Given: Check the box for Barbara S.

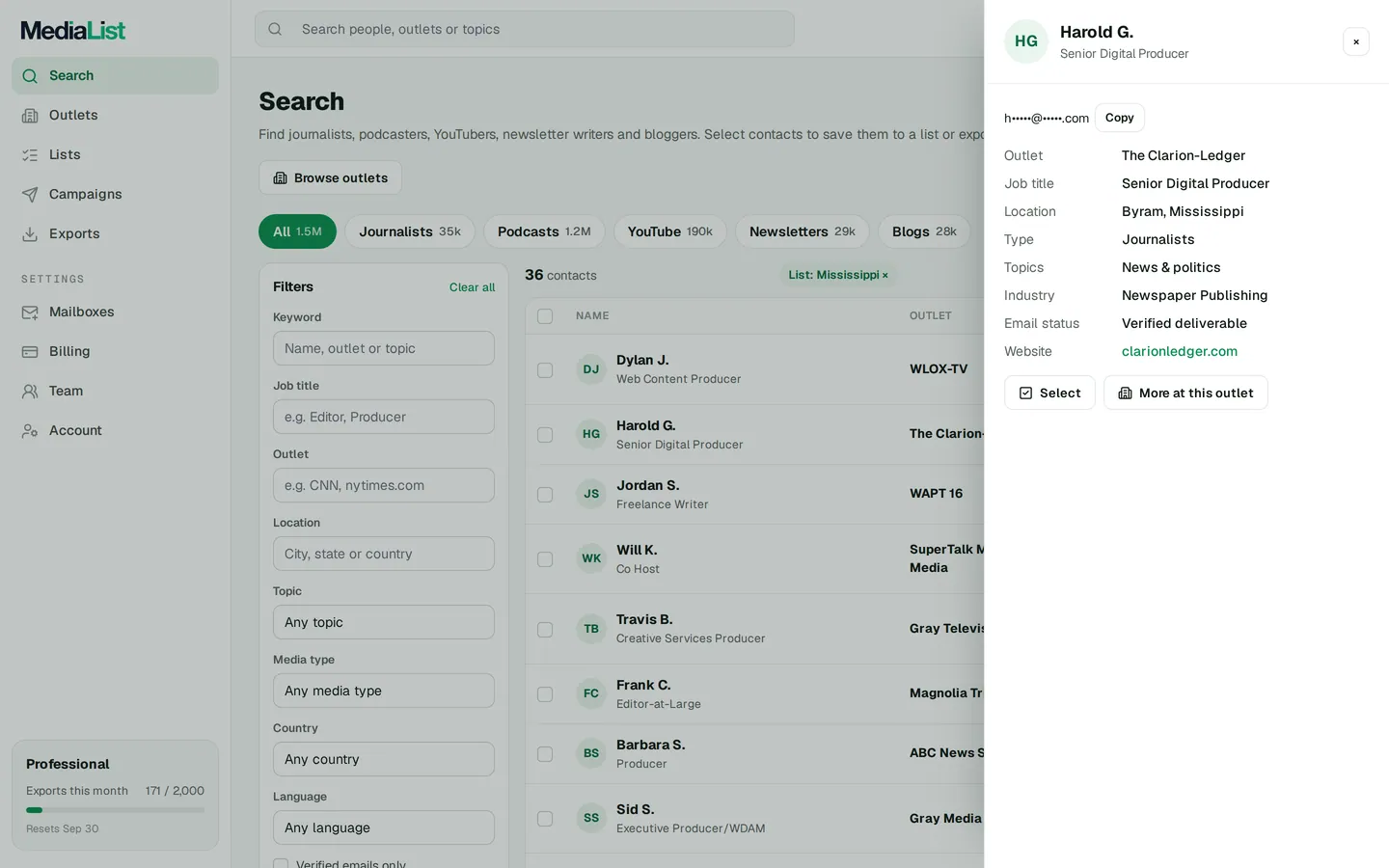Looking at the screenshot, I should point(545,754).
